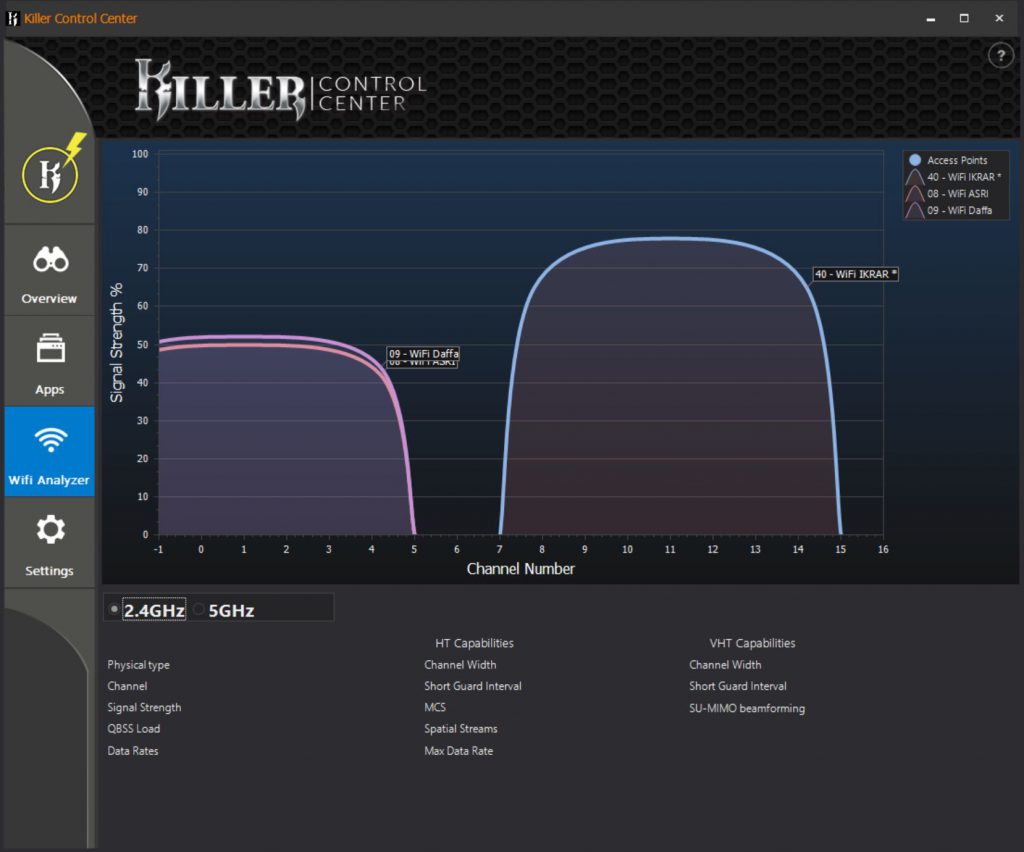
Task: Click the HT Capabilities heading
Action: [x=474, y=643]
